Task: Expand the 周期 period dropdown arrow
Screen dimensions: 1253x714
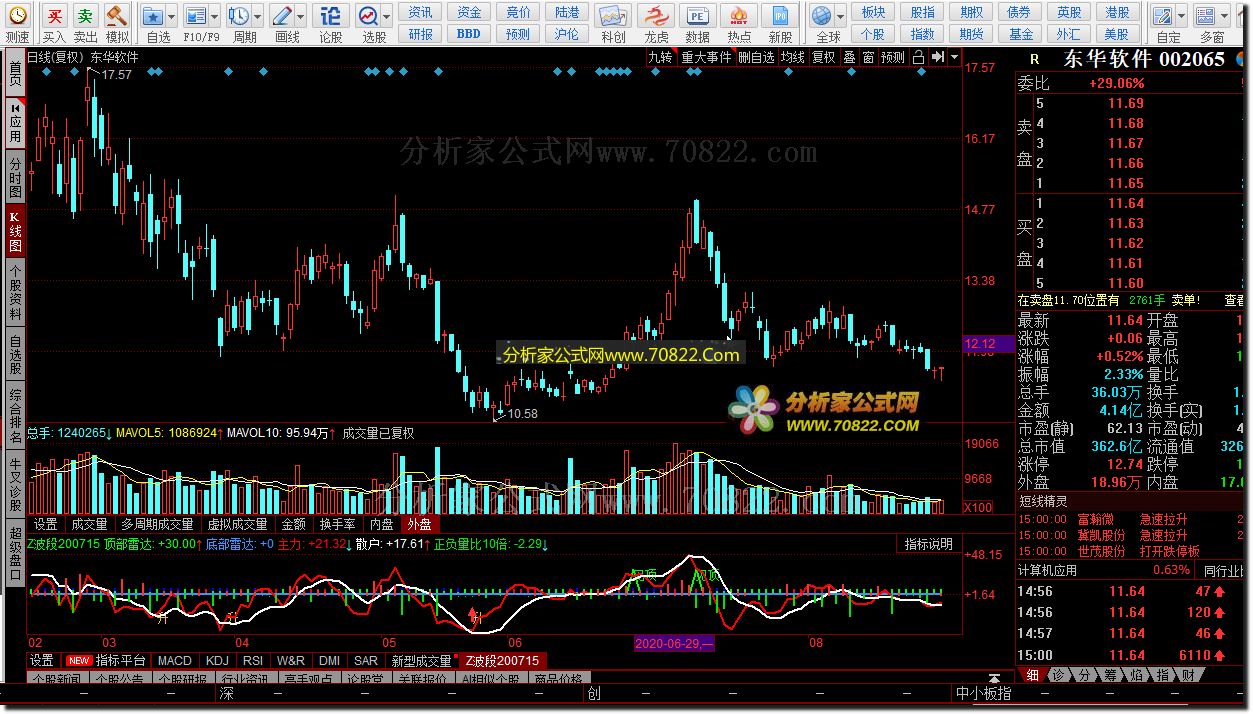Action: pyautogui.click(x=257, y=16)
